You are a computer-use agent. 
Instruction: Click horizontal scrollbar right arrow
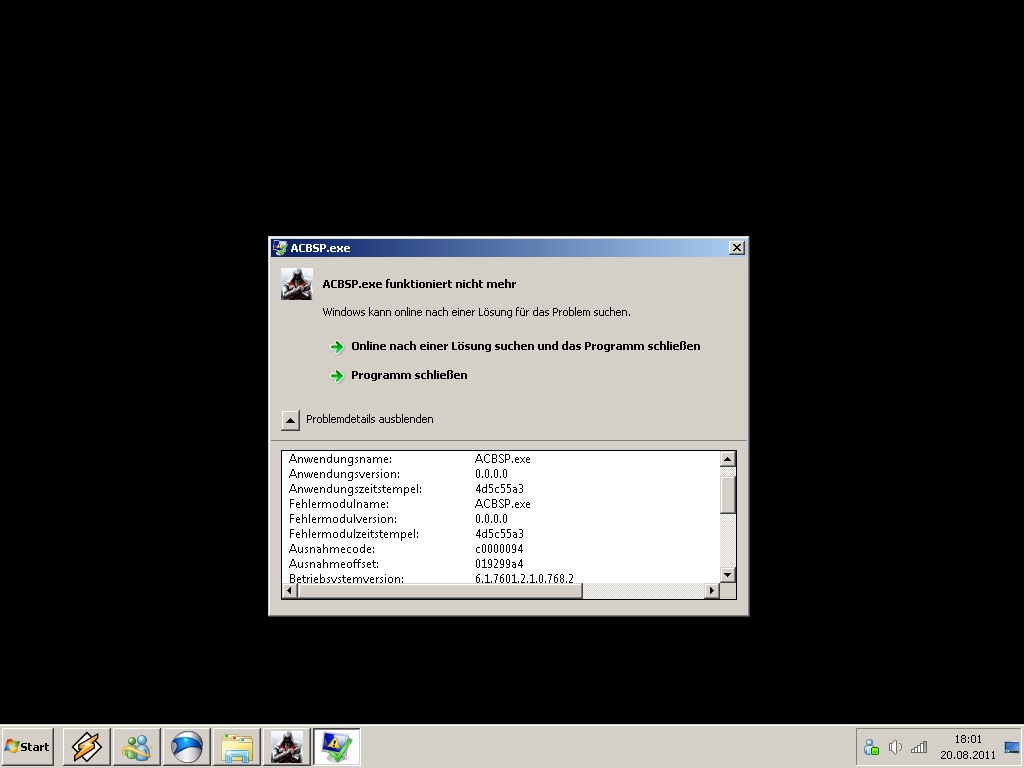point(712,590)
